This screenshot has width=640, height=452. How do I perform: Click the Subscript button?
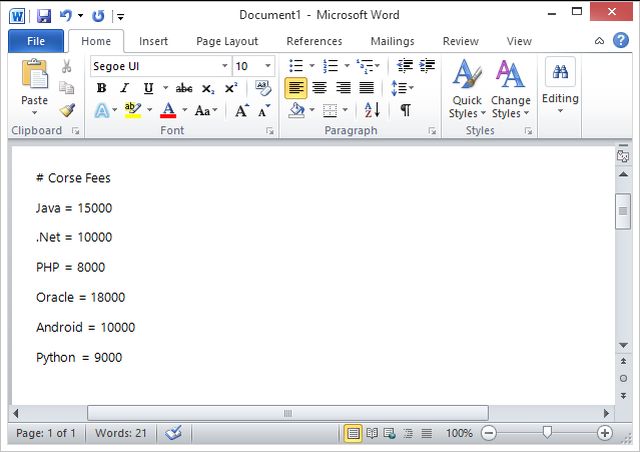coord(208,89)
